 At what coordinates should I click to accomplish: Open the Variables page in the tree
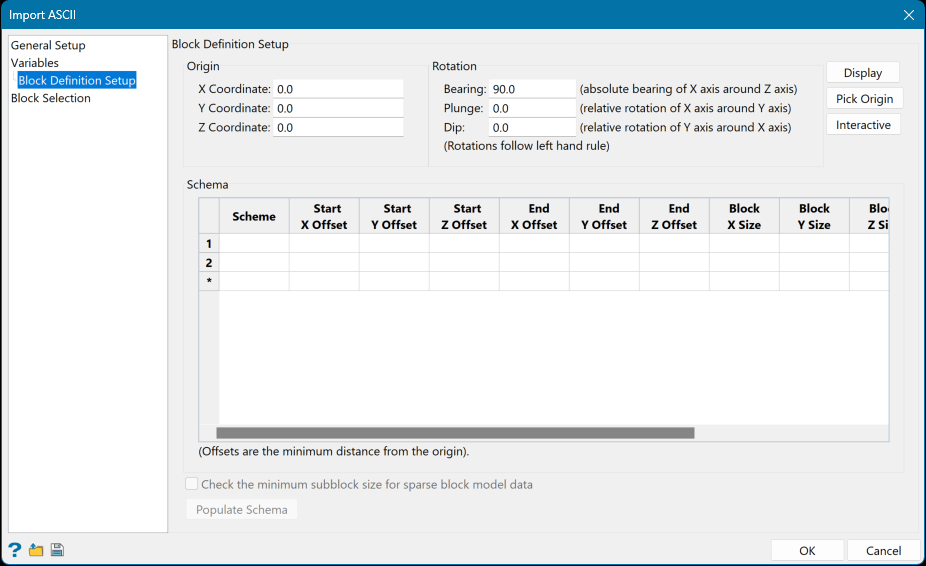pos(35,63)
